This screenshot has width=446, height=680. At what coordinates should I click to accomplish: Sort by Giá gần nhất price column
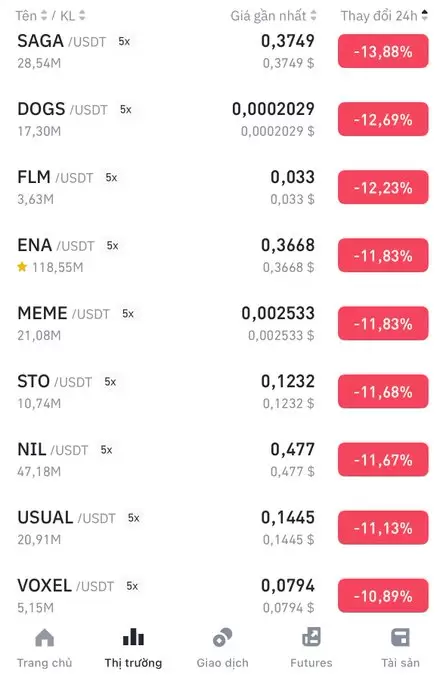click(273, 16)
